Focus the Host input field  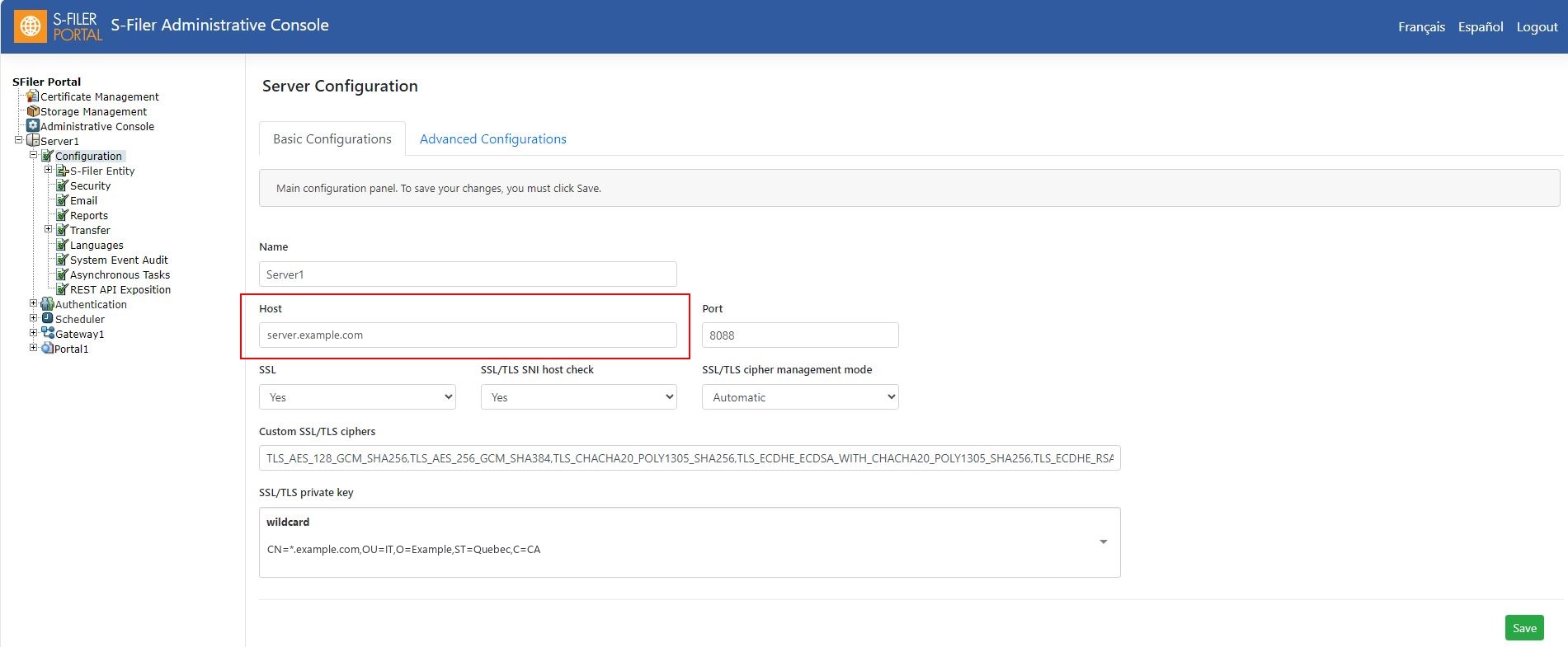click(468, 335)
